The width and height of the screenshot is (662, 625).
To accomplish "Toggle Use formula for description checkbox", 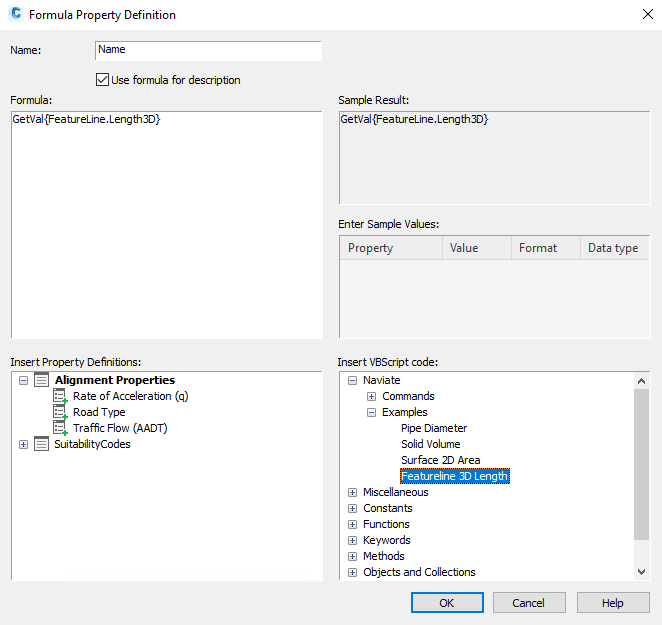I will pyautogui.click(x=103, y=80).
